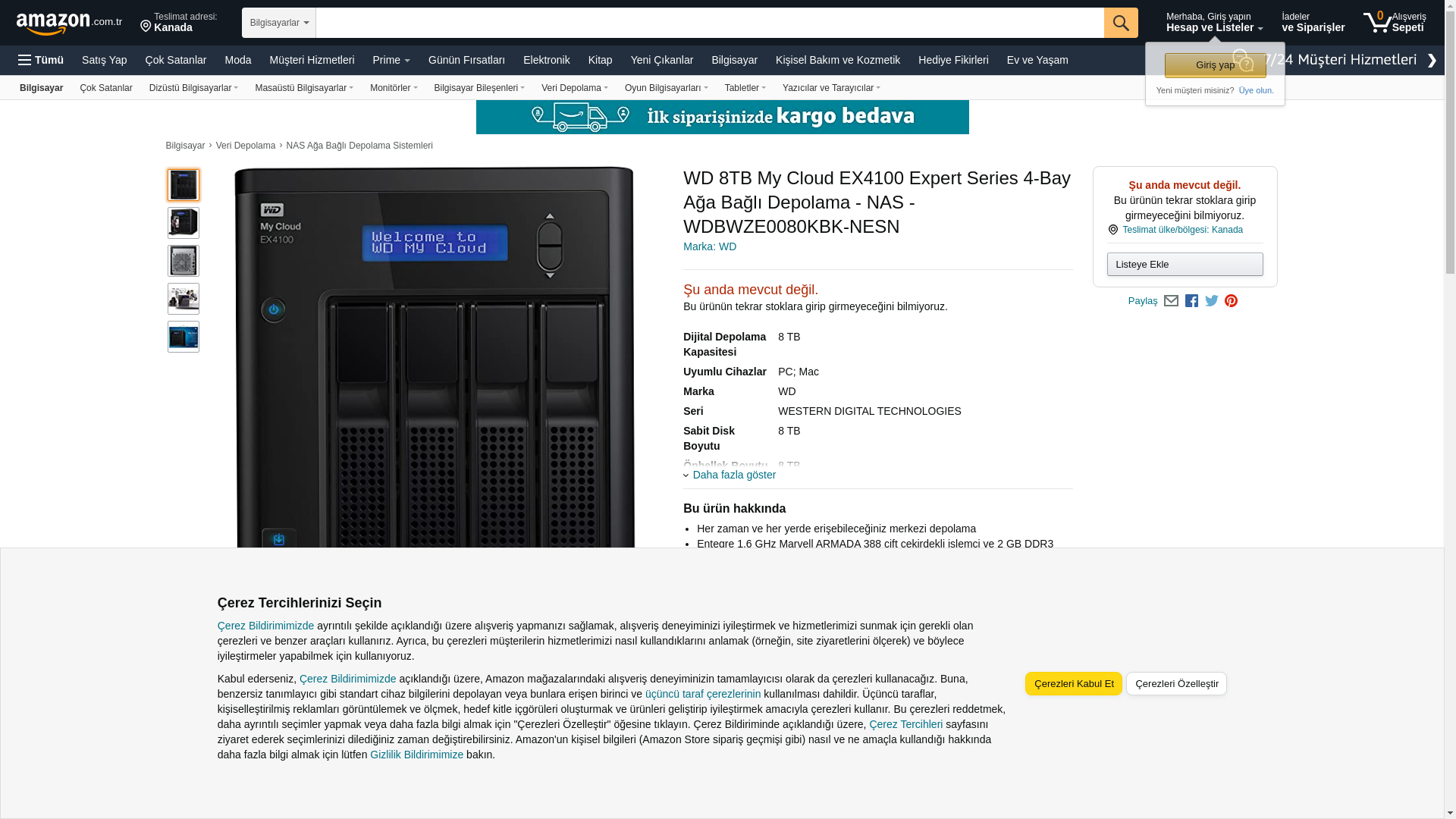
Task: Share product via email icon
Action: (1171, 301)
